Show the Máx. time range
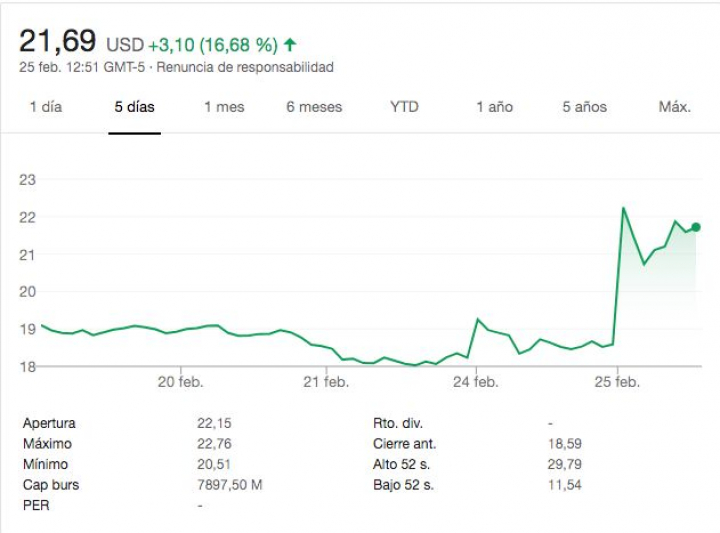Viewport: 720px width, 533px height. (675, 107)
